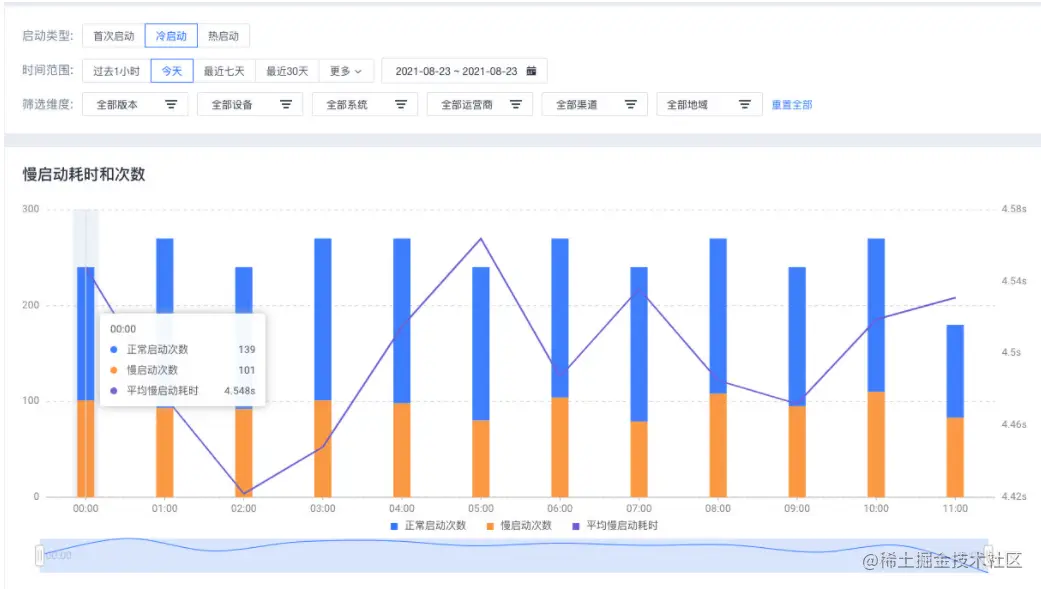Screen dimensions: 1041x589
Task: Open the 全部设备 filter dropdown
Action: point(250,104)
